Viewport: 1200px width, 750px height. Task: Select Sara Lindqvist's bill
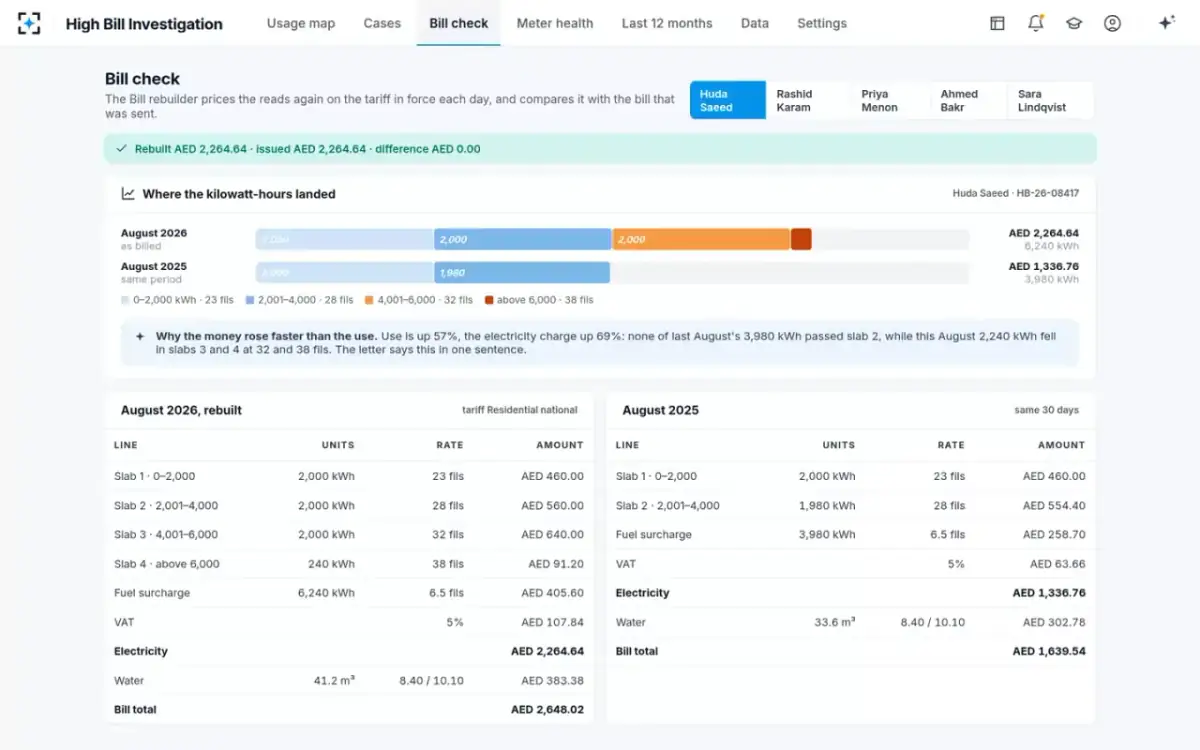tap(1050, 100)
